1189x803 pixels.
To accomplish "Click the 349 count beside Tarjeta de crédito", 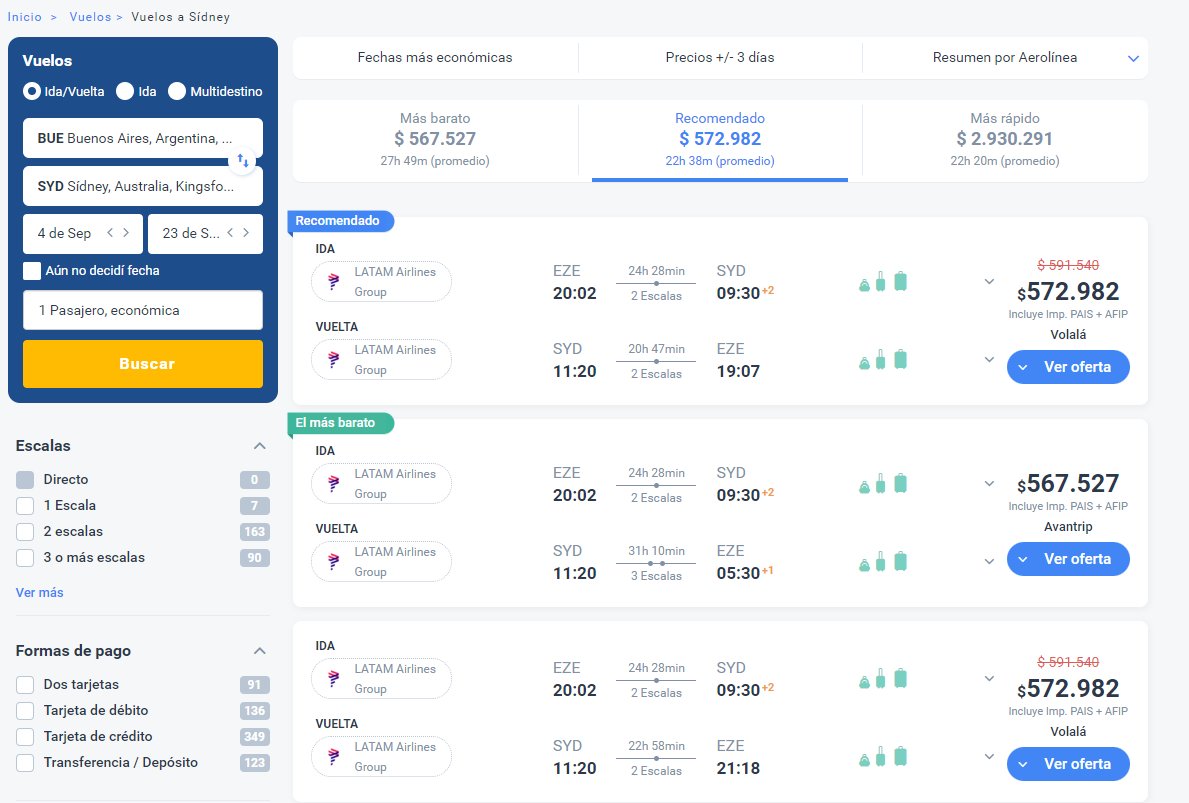I will coord(255,736).
